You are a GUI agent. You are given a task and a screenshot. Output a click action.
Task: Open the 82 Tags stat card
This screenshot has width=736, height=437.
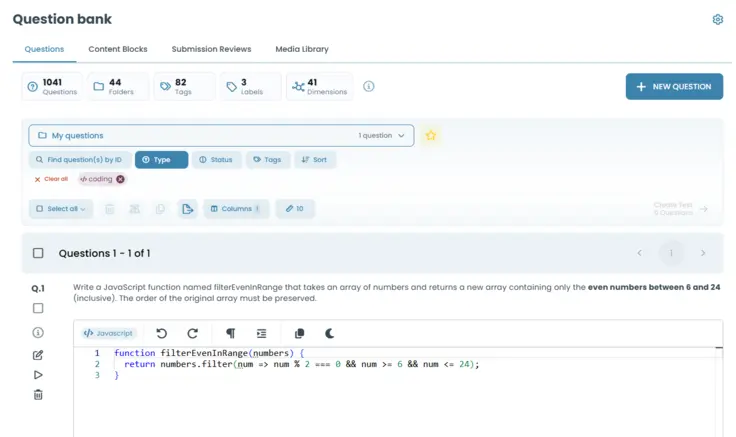(x=184, y=86)
